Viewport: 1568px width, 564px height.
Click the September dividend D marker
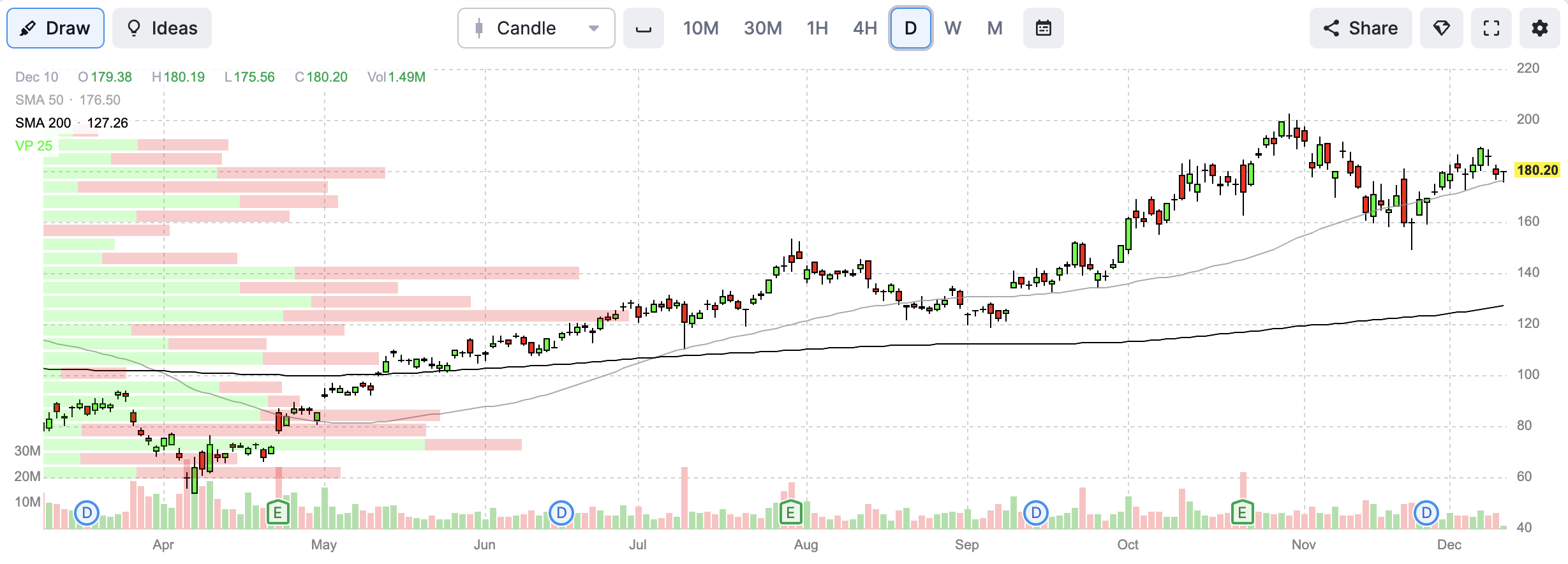[1036, 513]
